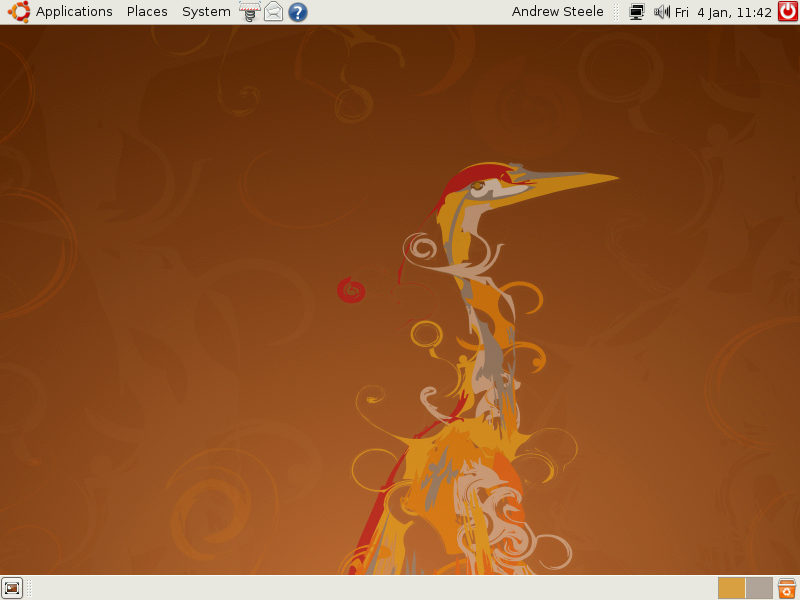Click the grip handle beside Show Desktop
The image size is (800, 600).
click(28, 588)
